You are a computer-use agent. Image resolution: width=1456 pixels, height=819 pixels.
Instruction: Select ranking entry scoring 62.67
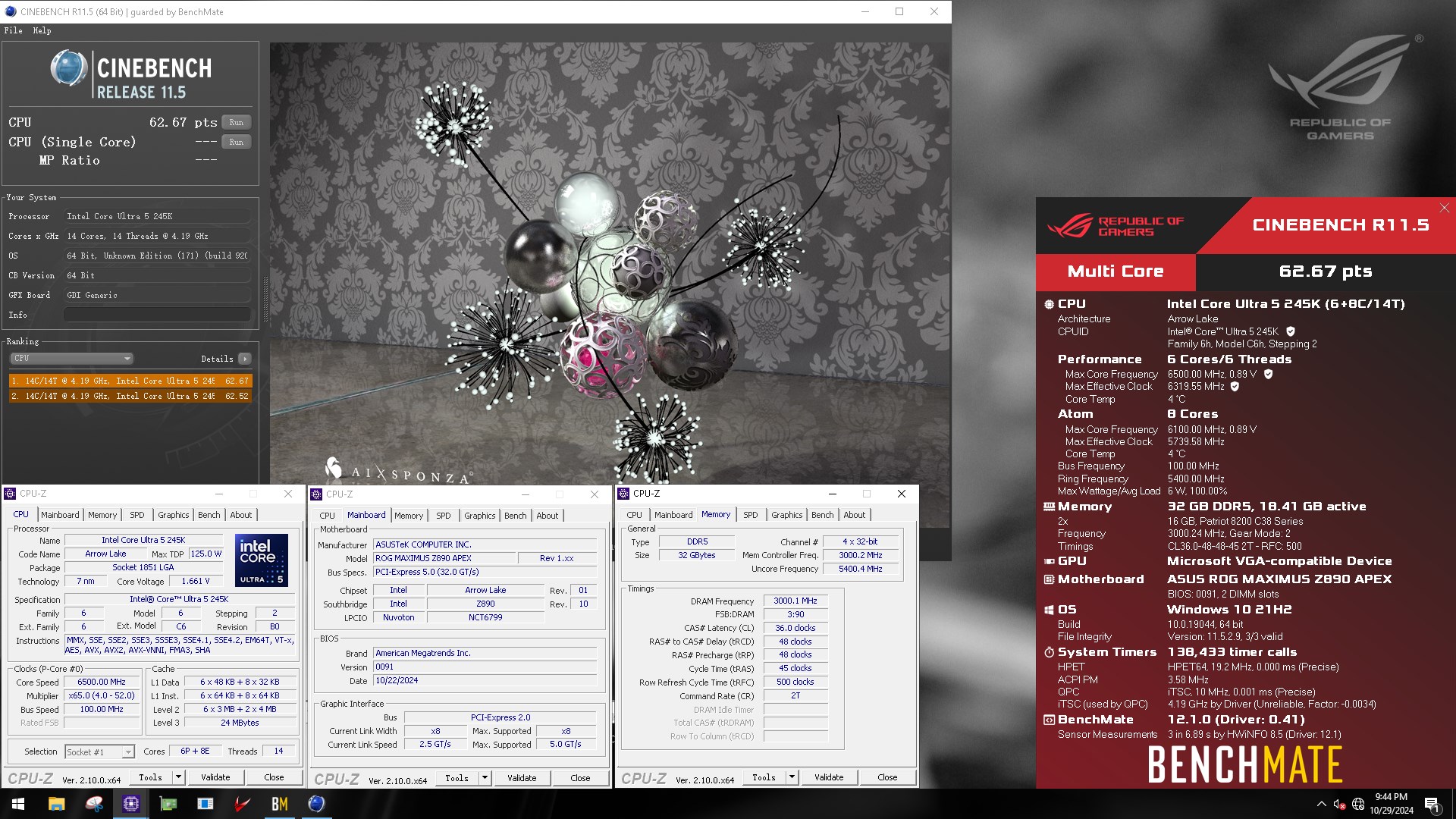(x=130, y=381)
